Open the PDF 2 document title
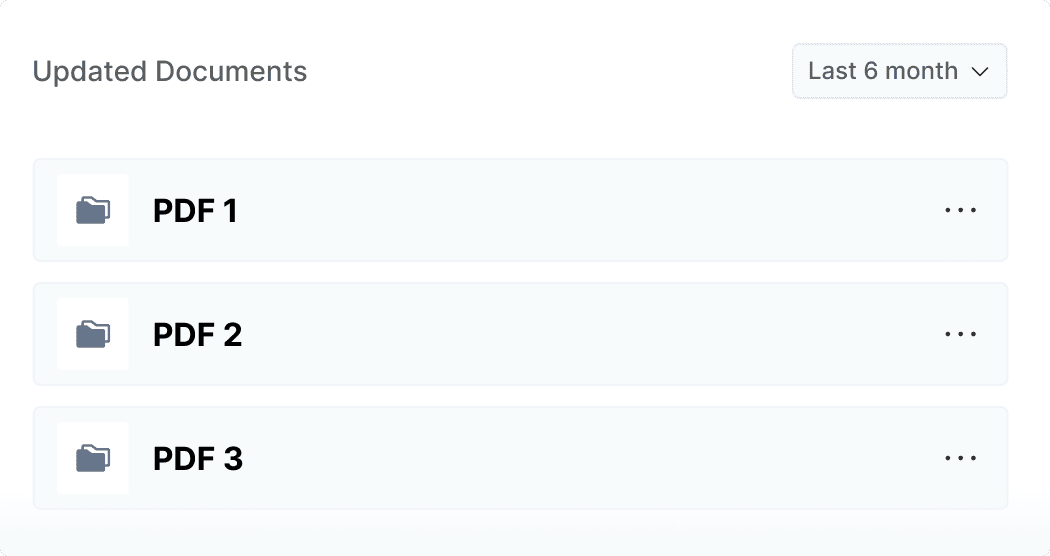This screenshot has height=556, width=1050. 197,335
